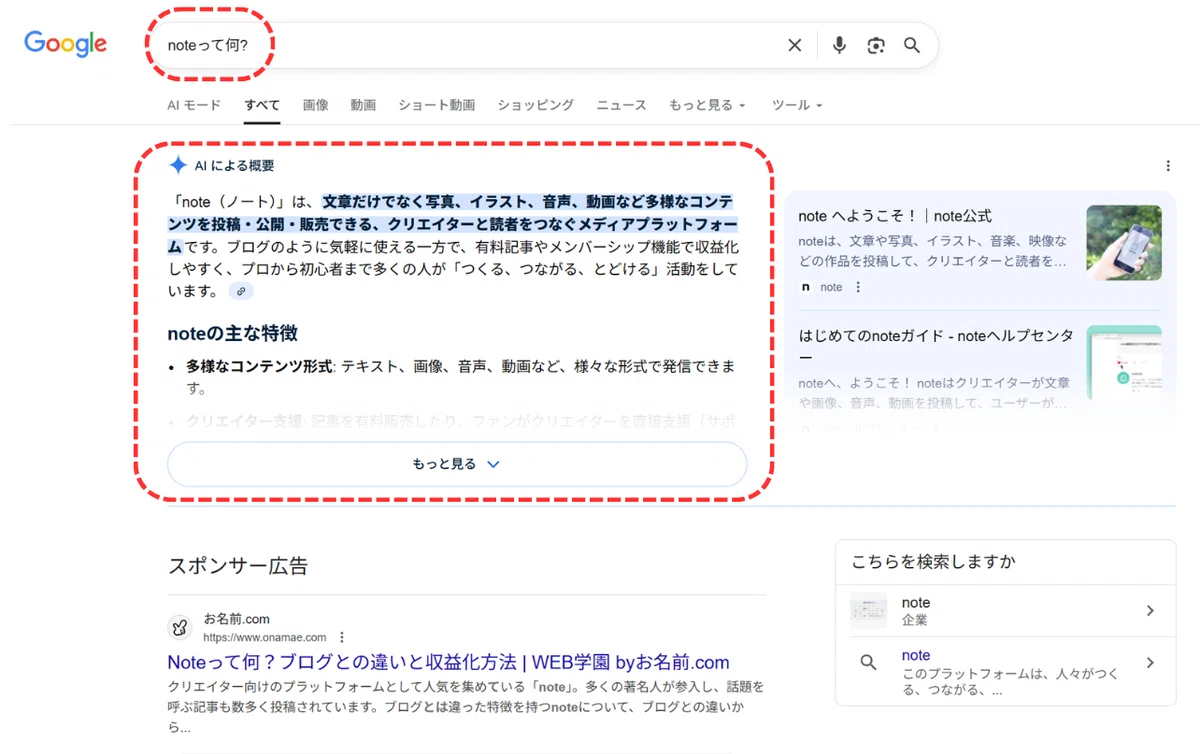Open note 企業 suggestion chevron
This screenshot has height=754, width=1200.
coord(1150,610)
